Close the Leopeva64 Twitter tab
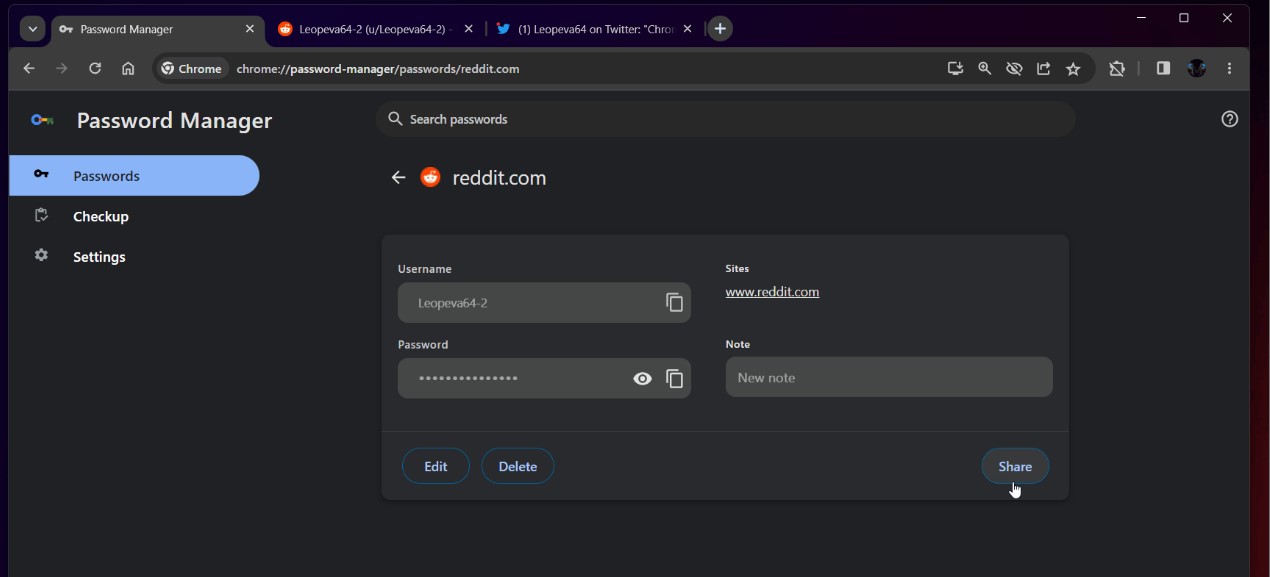 (687, 29)
